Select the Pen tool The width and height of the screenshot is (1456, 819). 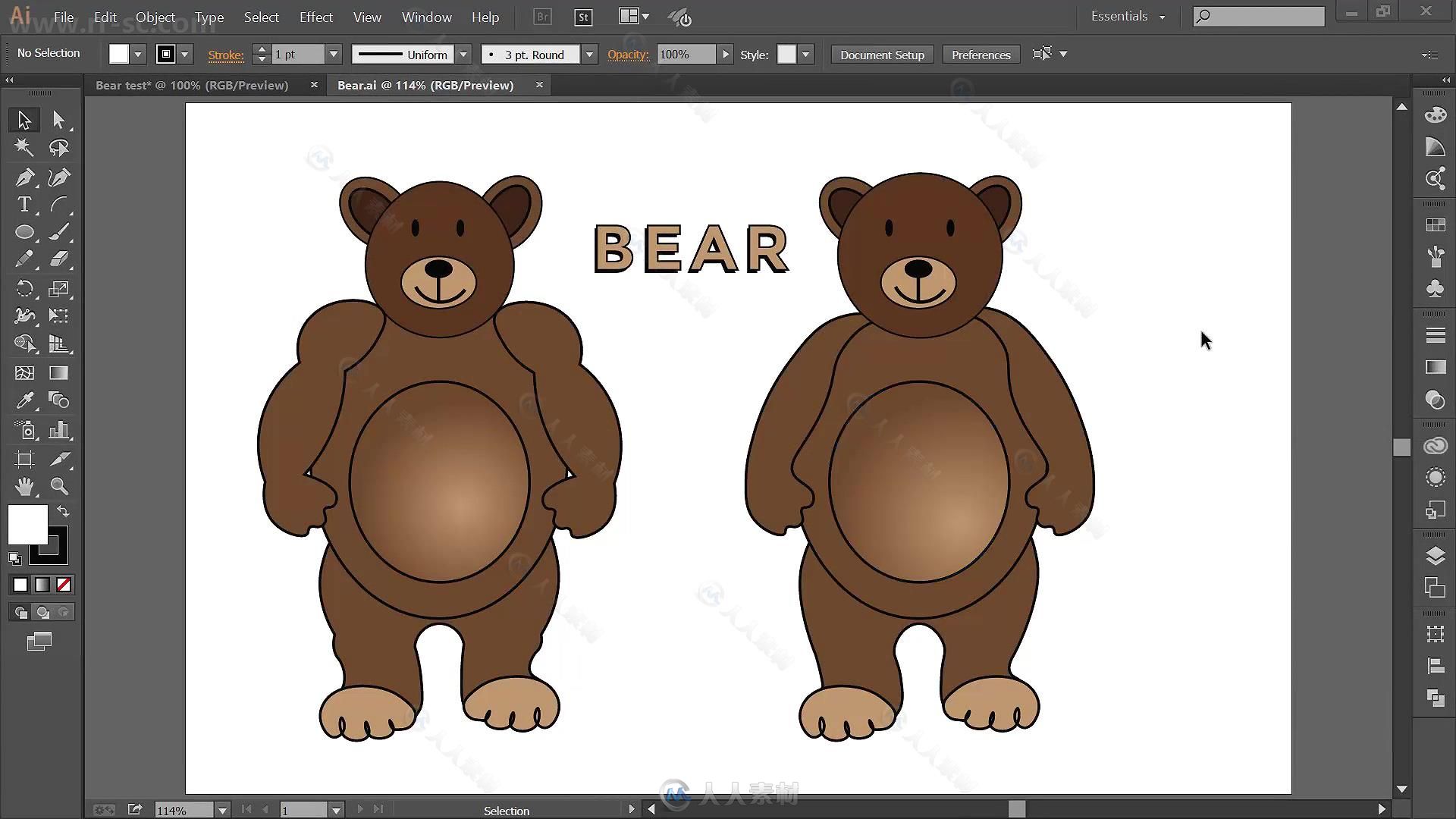tap(24, 177)
